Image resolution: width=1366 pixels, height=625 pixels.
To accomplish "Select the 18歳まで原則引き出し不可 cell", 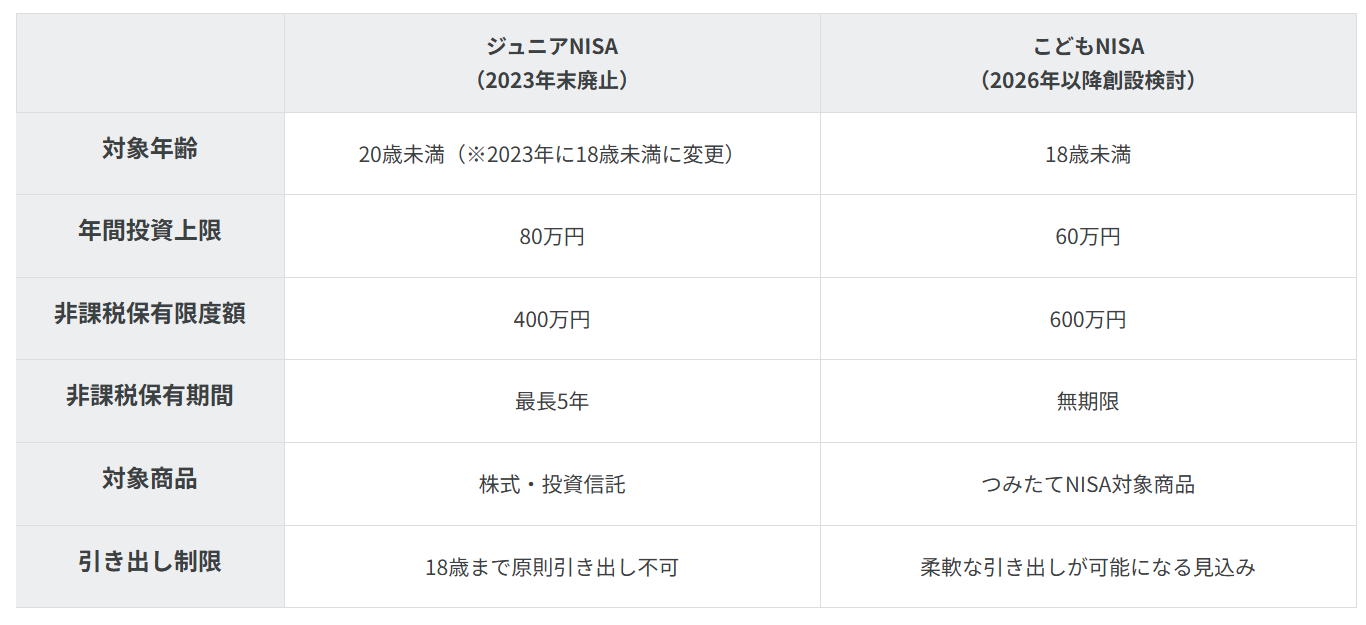I will 552,568.
